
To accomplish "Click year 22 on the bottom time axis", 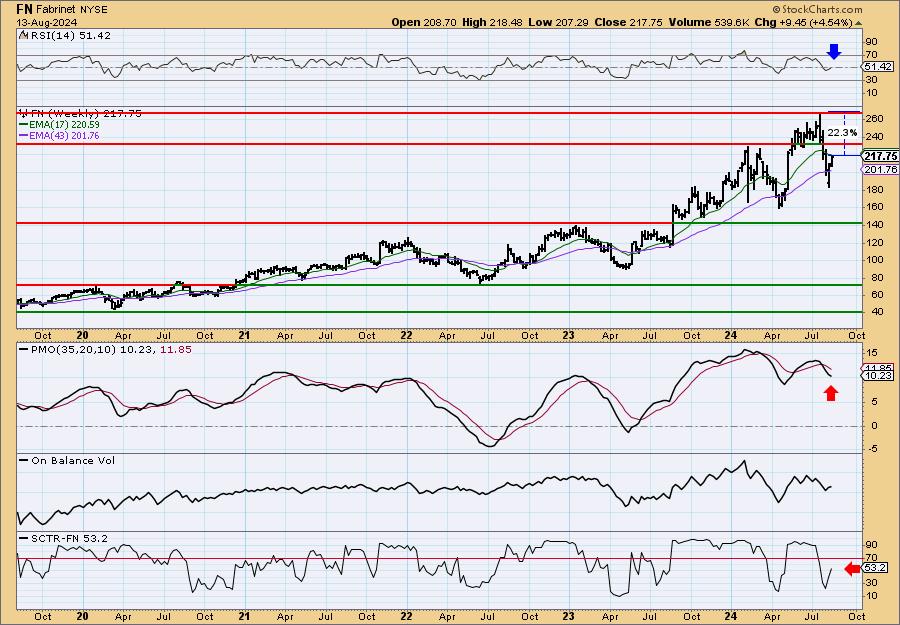I will (x=406, y=616).
